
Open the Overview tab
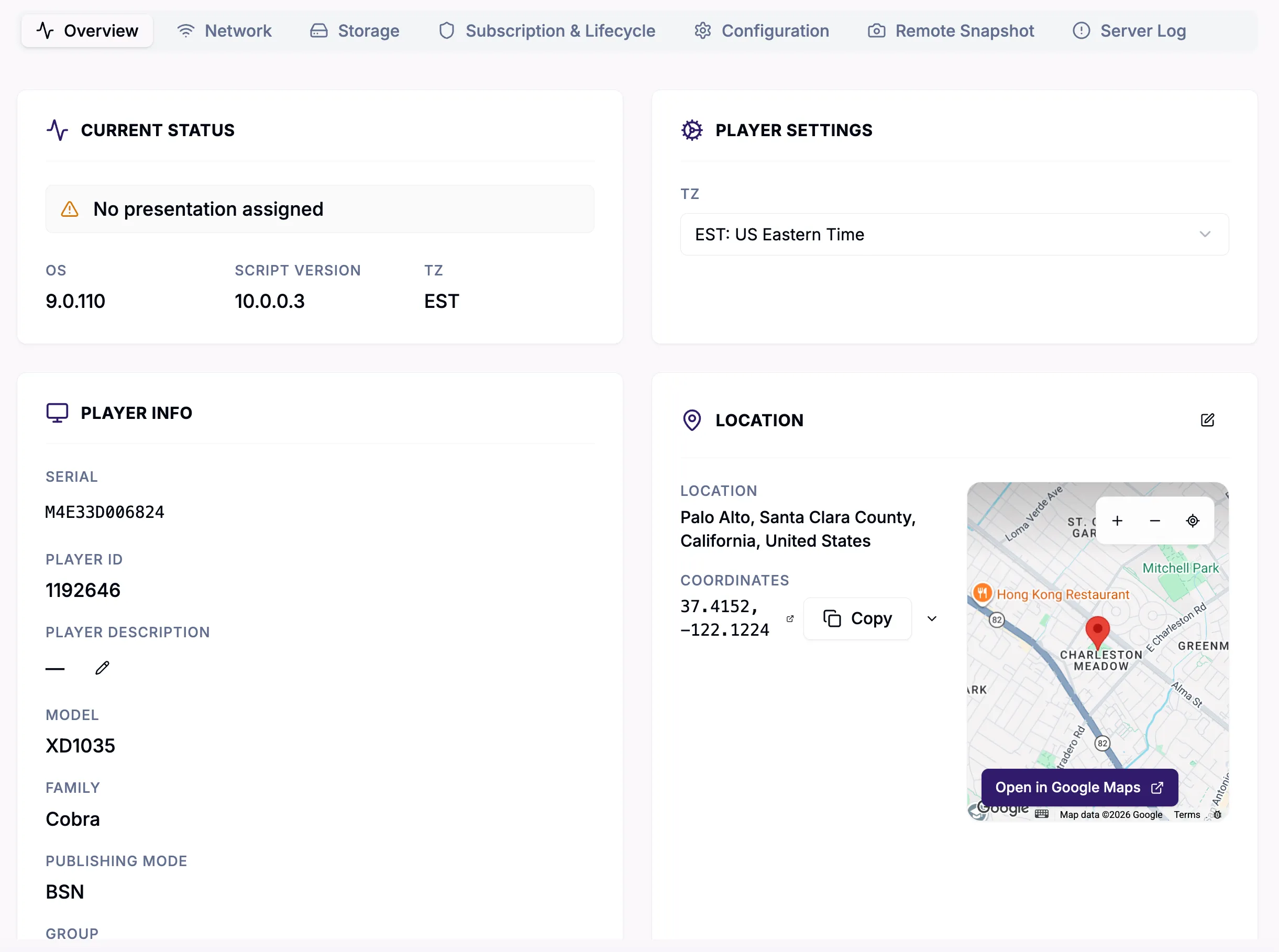pyautogui.click(x=87, y=30)
